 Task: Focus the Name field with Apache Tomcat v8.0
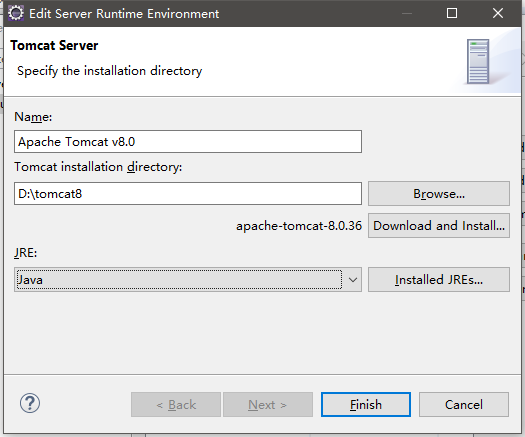[188, 142]
